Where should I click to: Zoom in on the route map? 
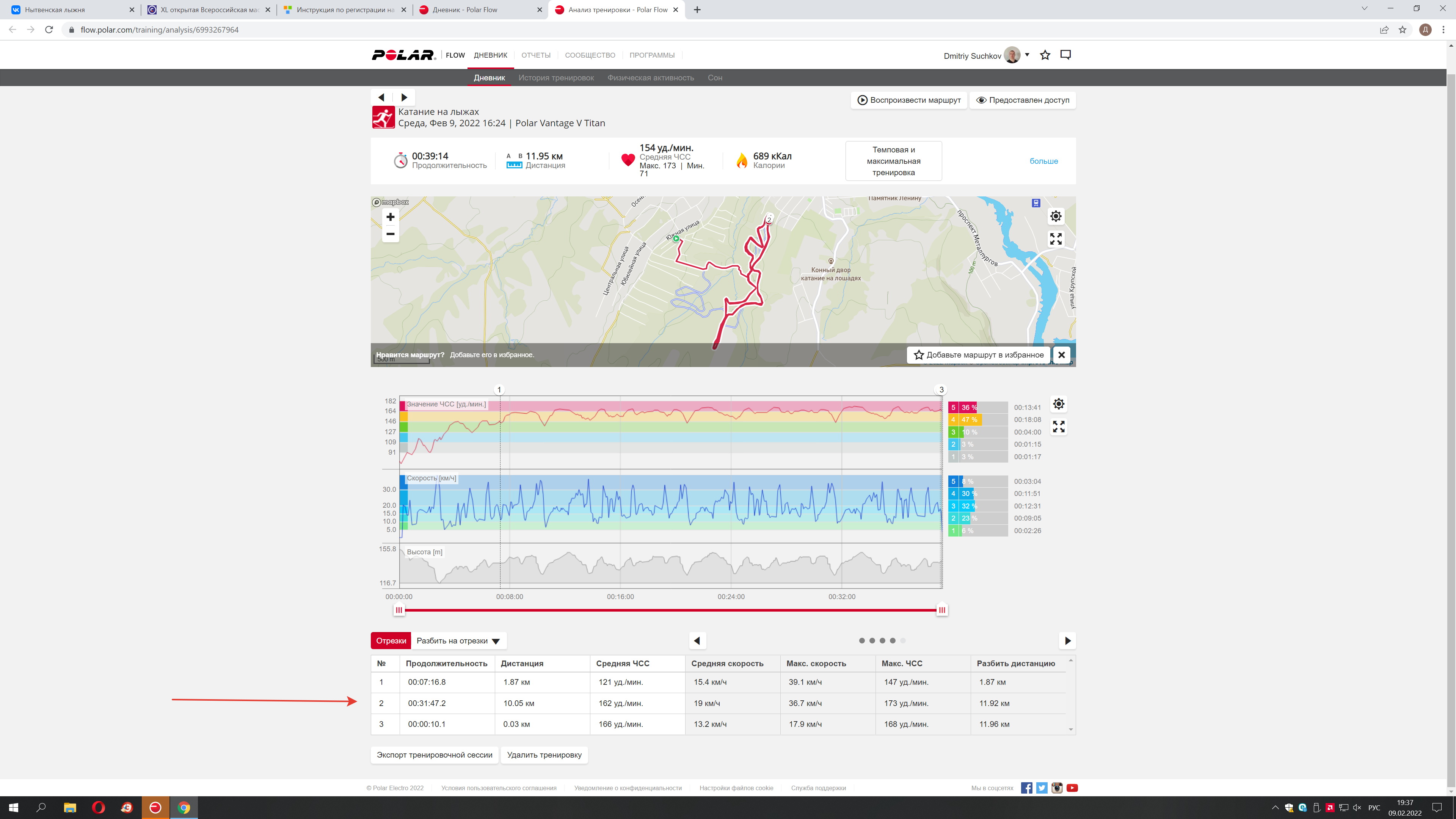[x=390, y=217]
